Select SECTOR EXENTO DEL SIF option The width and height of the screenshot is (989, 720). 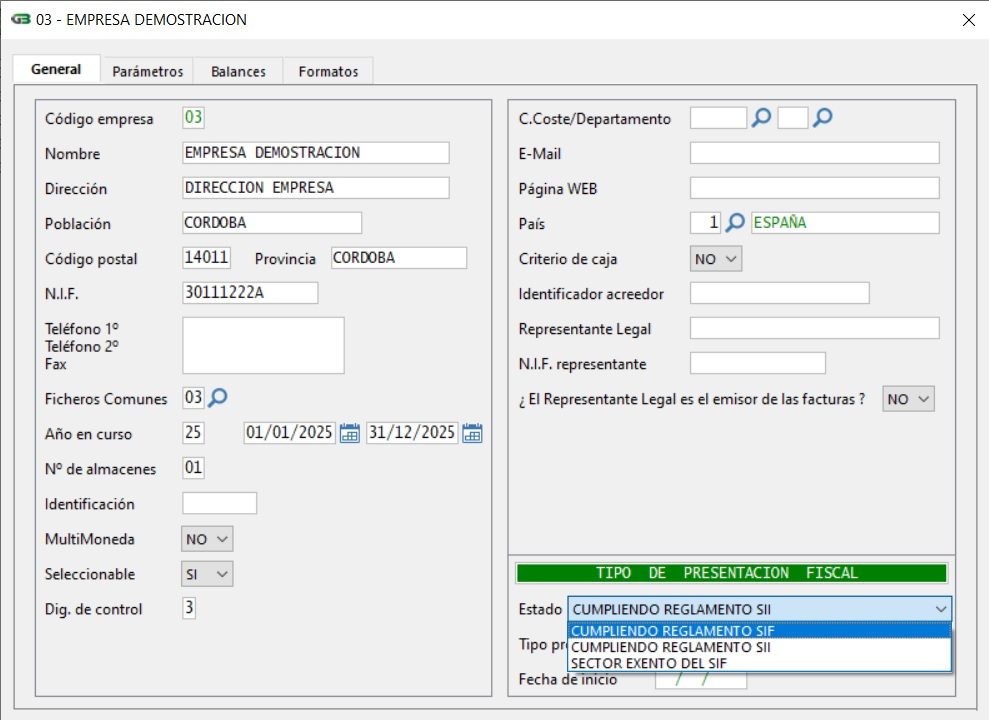click(759, 663)
